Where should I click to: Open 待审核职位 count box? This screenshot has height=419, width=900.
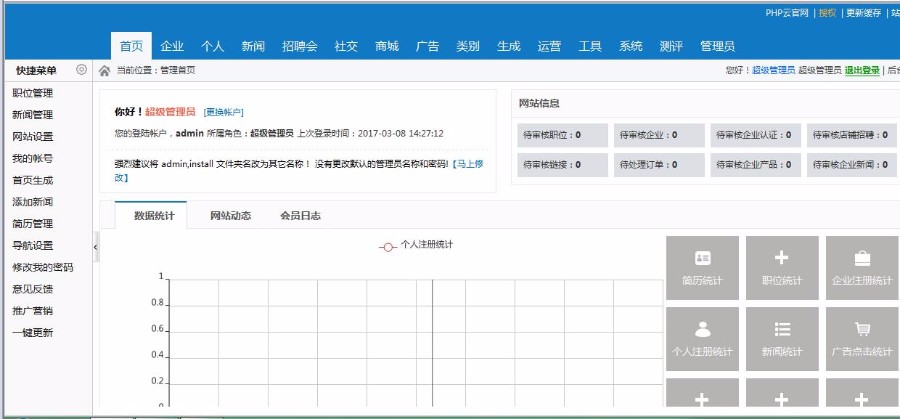point(562,135)
